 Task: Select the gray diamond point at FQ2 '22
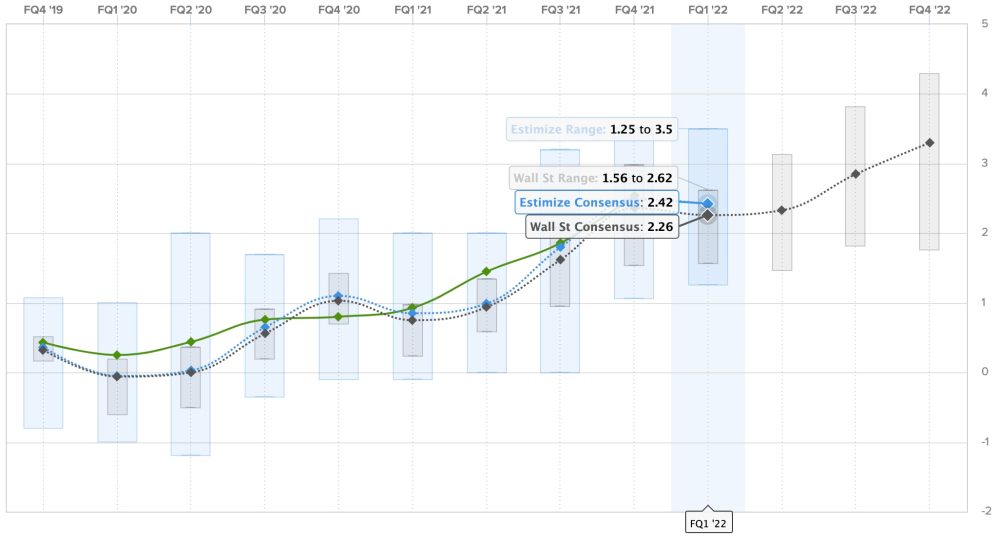(782, 210)
